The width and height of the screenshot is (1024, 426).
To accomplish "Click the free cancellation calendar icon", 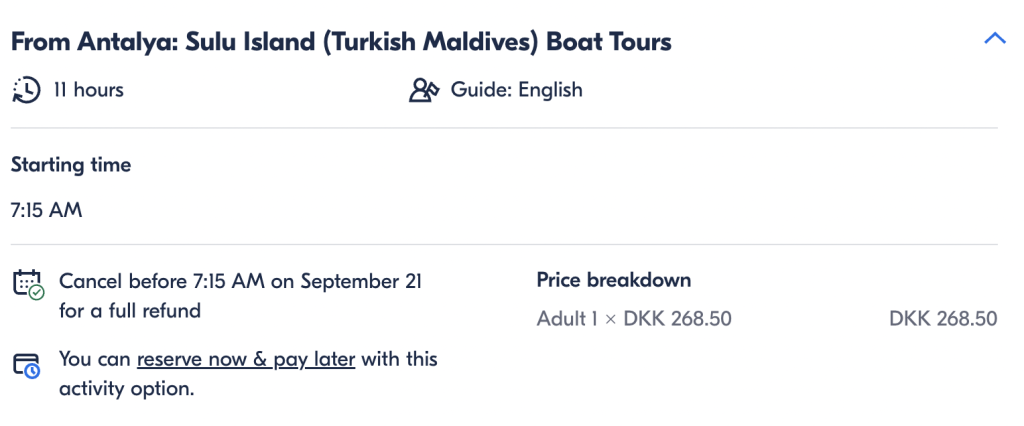I will click(x=28, y=284).
